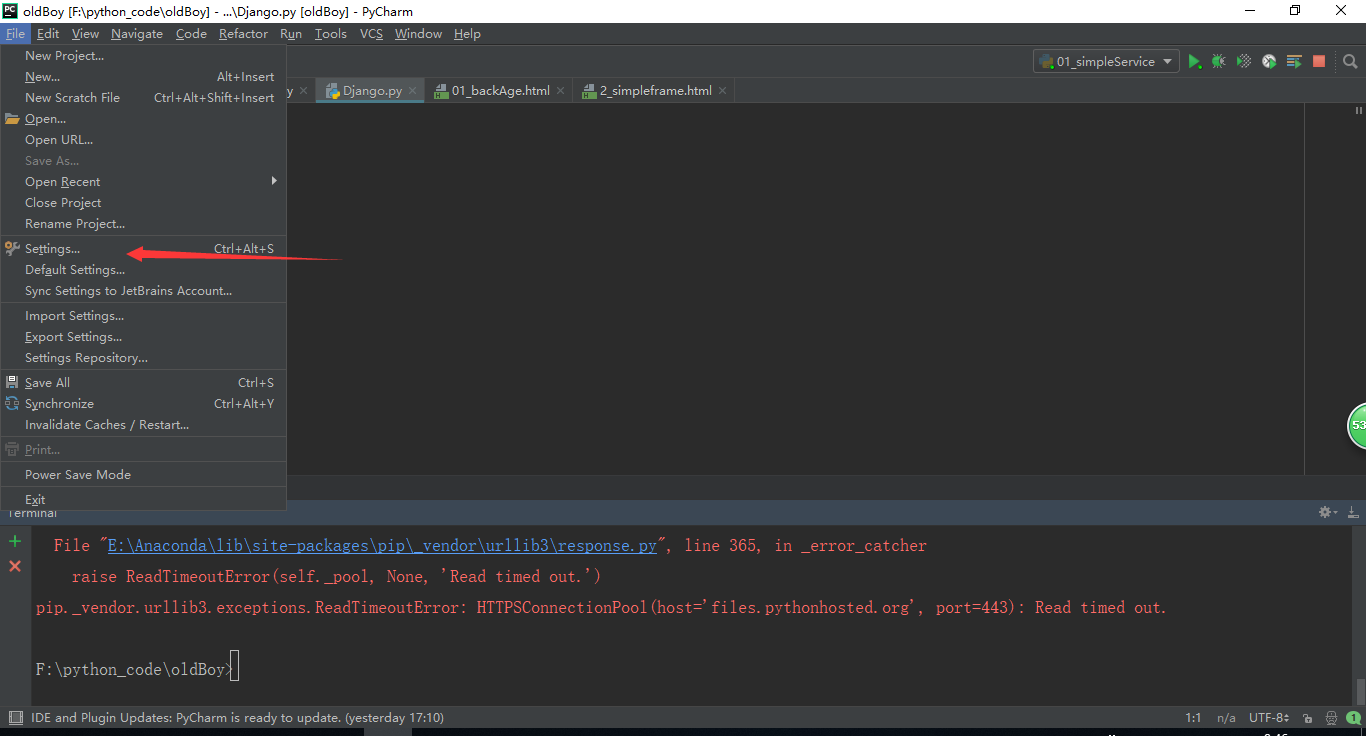Launch the profiler run icon

point(1269,62)
